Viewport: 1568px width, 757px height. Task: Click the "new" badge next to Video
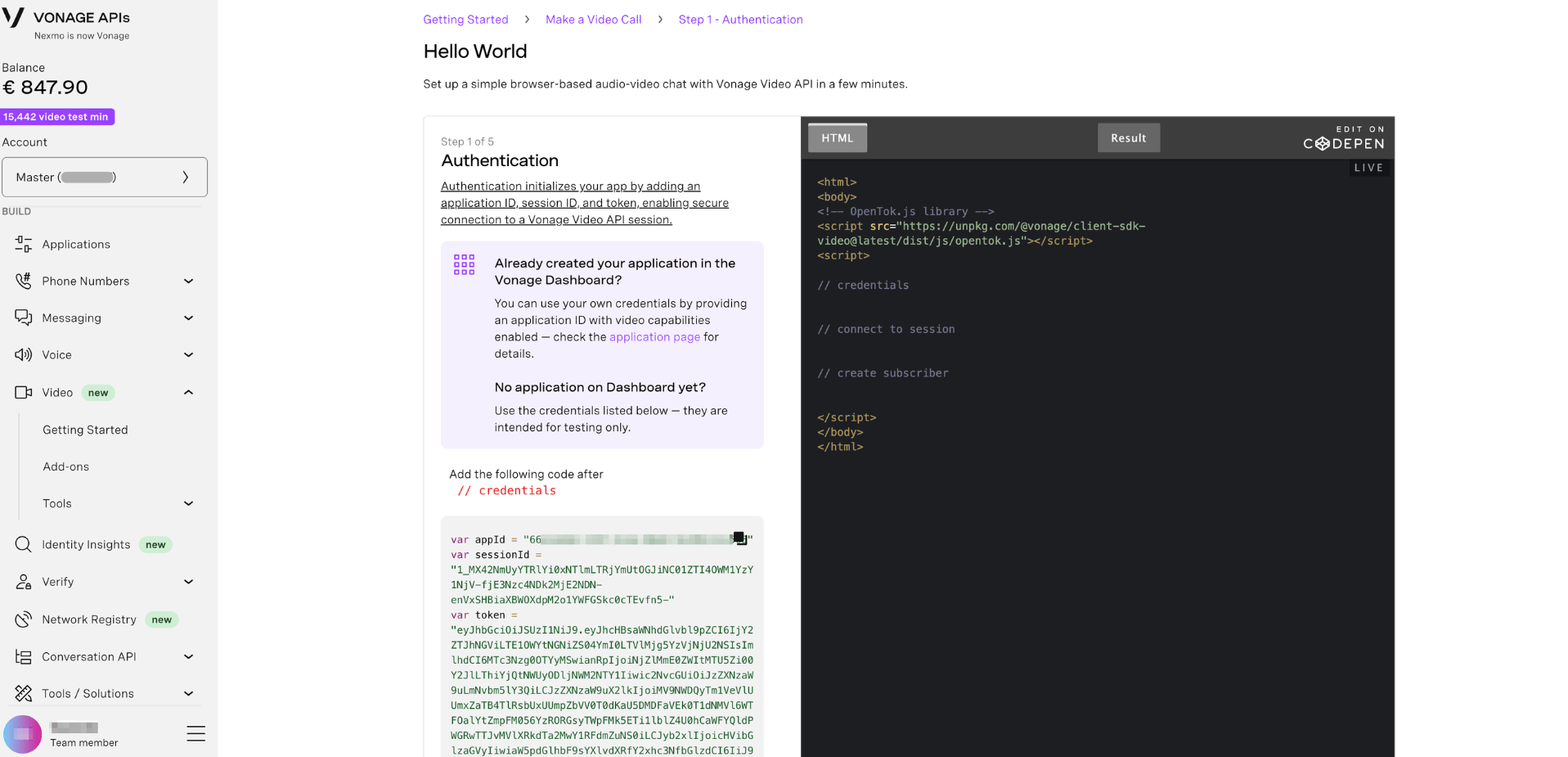(98, 393)
